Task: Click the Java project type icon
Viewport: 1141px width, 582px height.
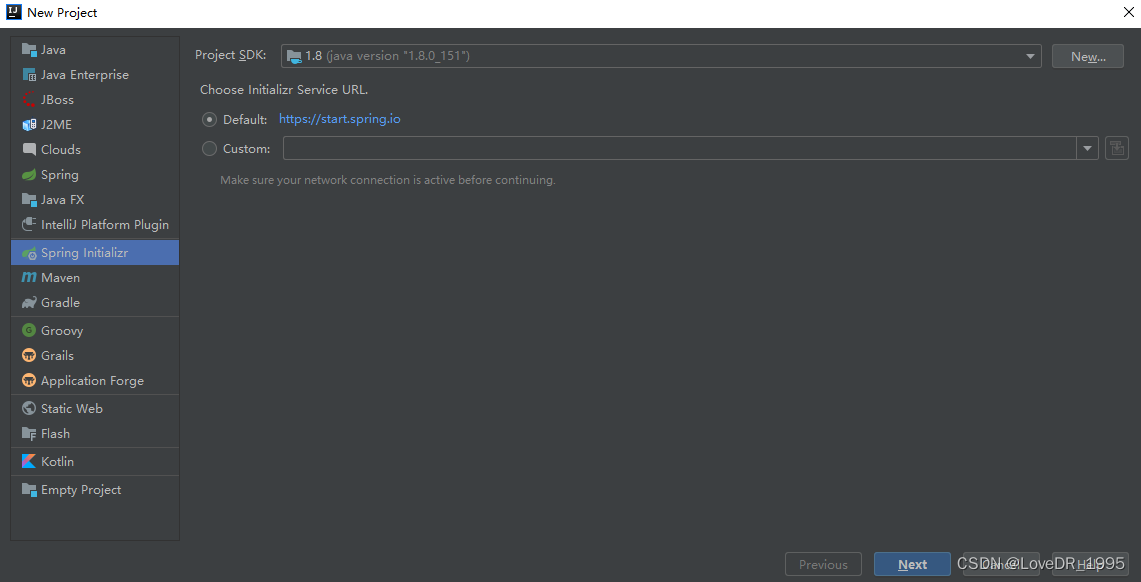Action: tap(29, 49)
